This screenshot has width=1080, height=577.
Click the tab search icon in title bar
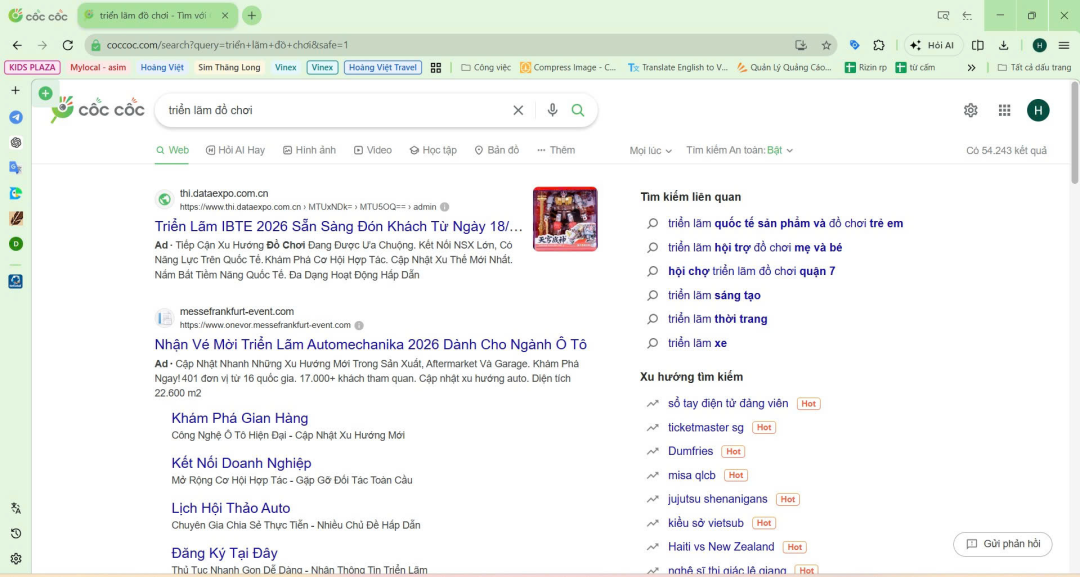coord(943,15)
